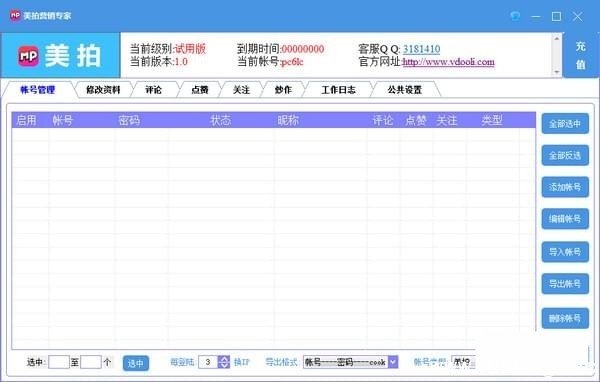The height and width of the screenshot is (382, 600).
Task: Switch to the 点赞 tab
Action: point(200,90)
